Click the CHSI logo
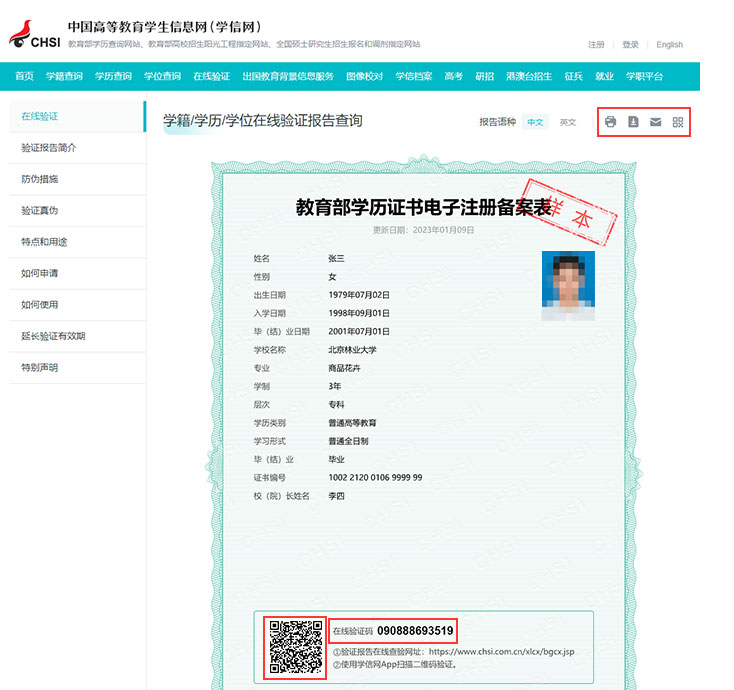This screenshot has height=690, width=734. [x=35, y=34]
